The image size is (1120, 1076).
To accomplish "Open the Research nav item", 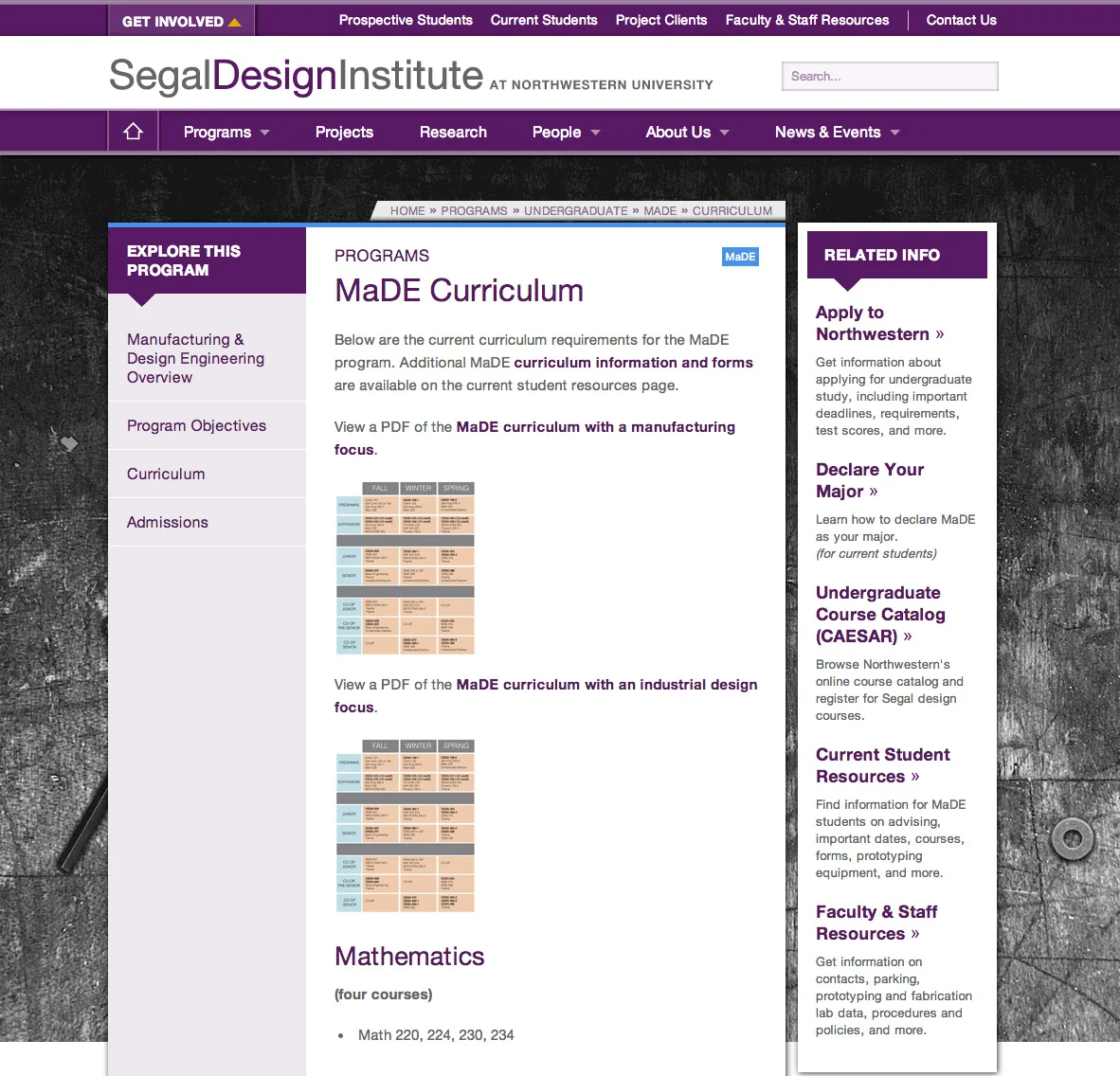I will (x=453, y=132).
